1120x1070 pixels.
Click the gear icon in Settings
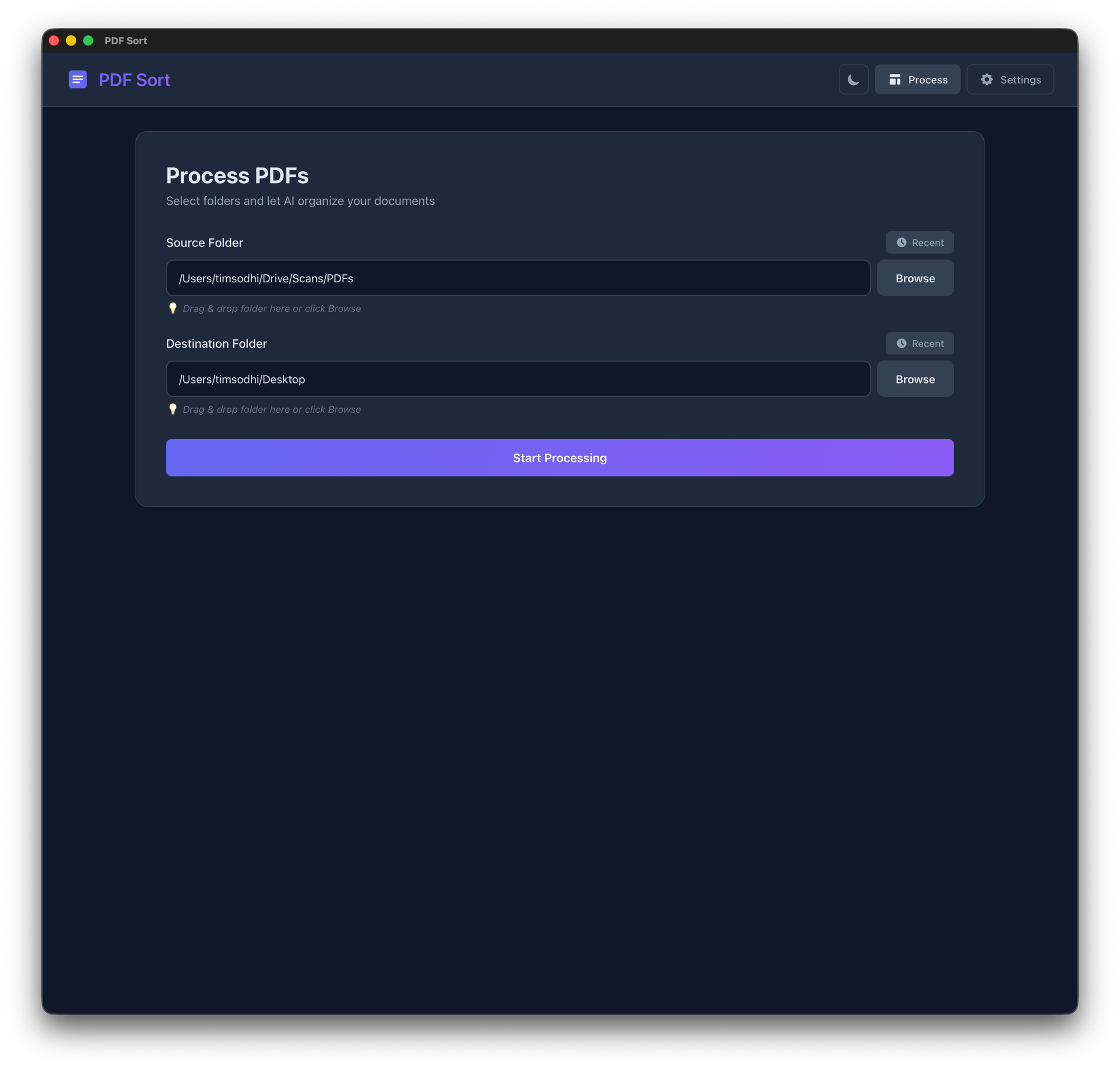[x=987, y=80]
